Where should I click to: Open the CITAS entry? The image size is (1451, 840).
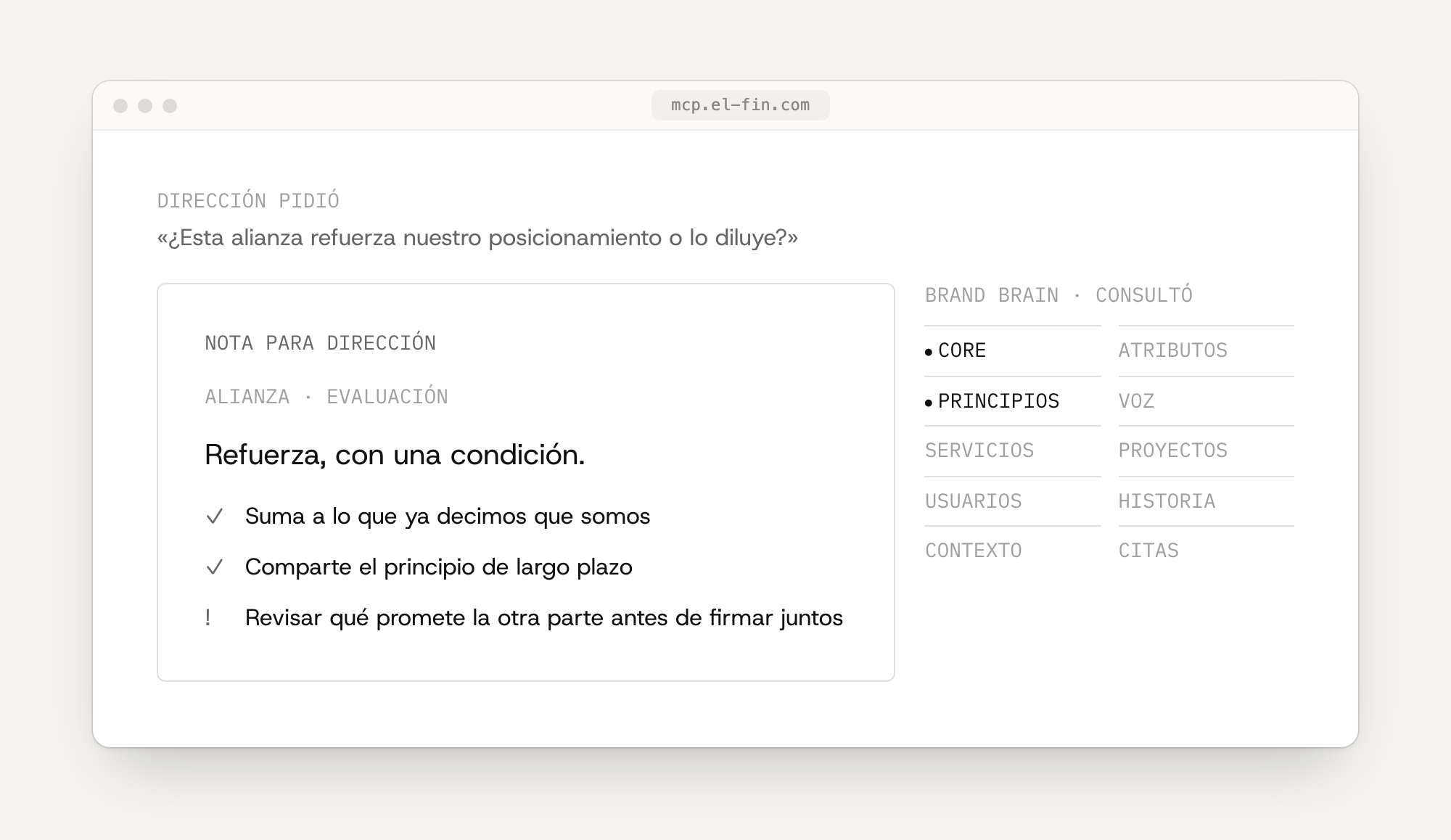tap(1207, 551)
